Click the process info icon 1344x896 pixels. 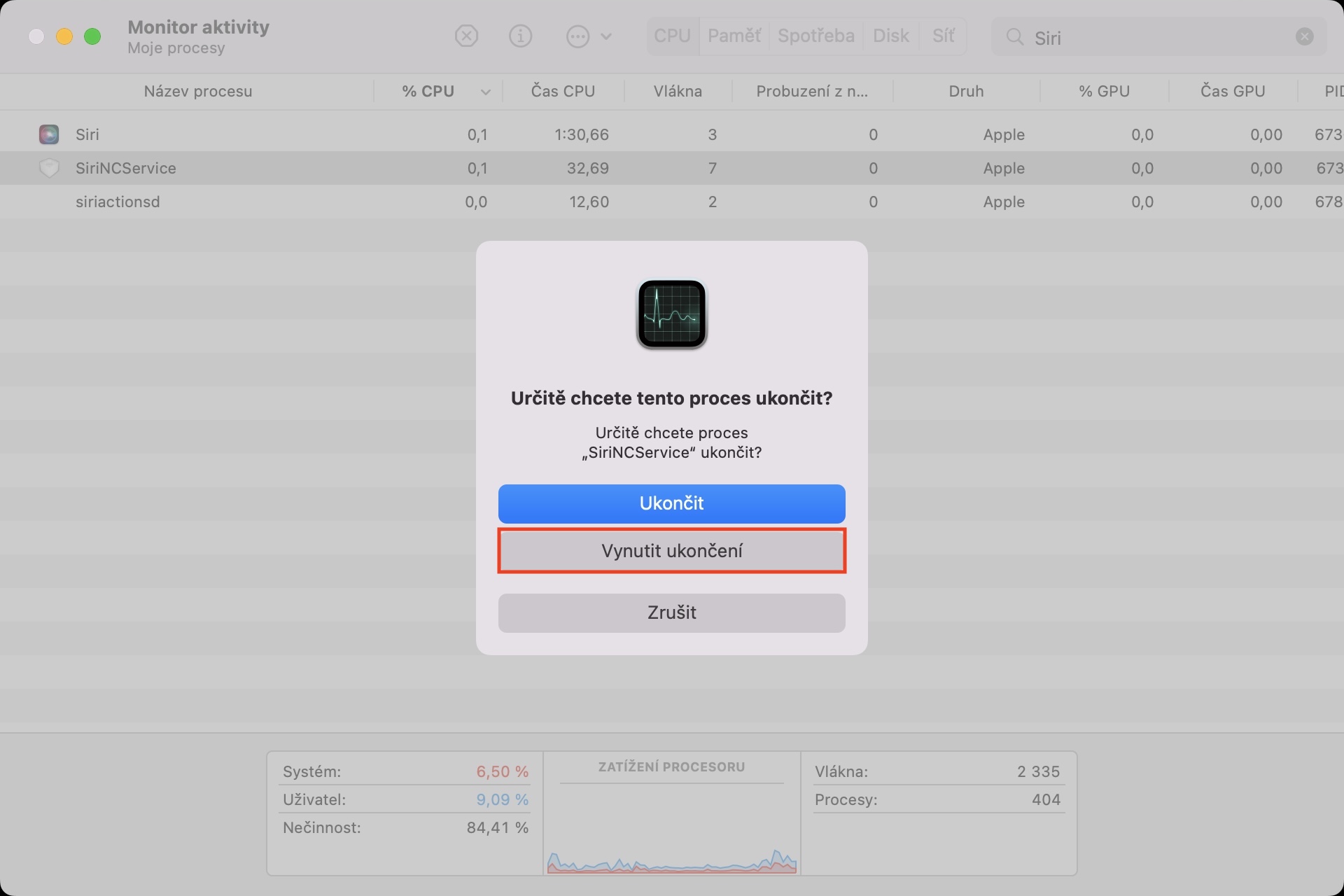tap(520, 36)
